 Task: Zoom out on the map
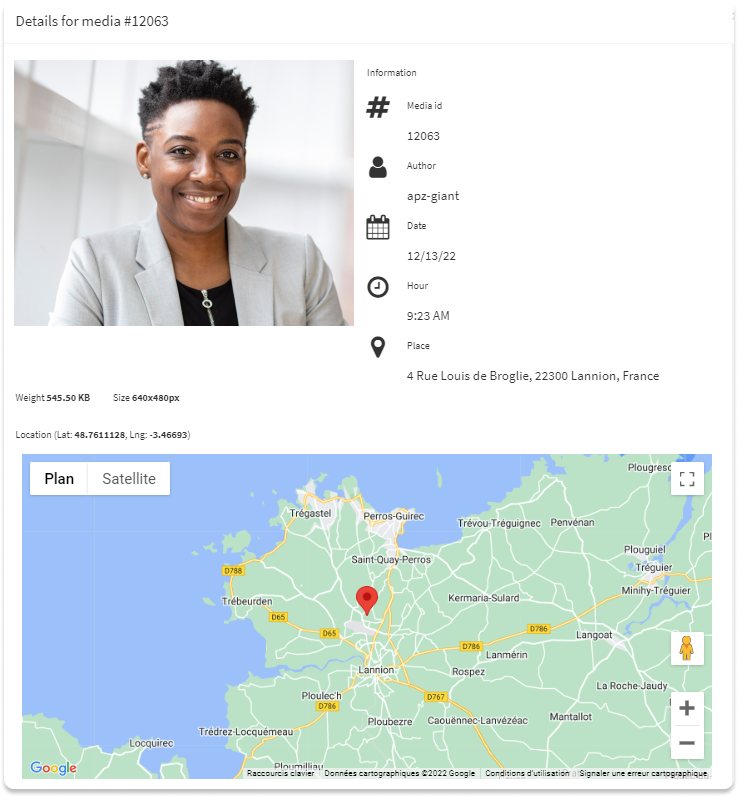687,743
